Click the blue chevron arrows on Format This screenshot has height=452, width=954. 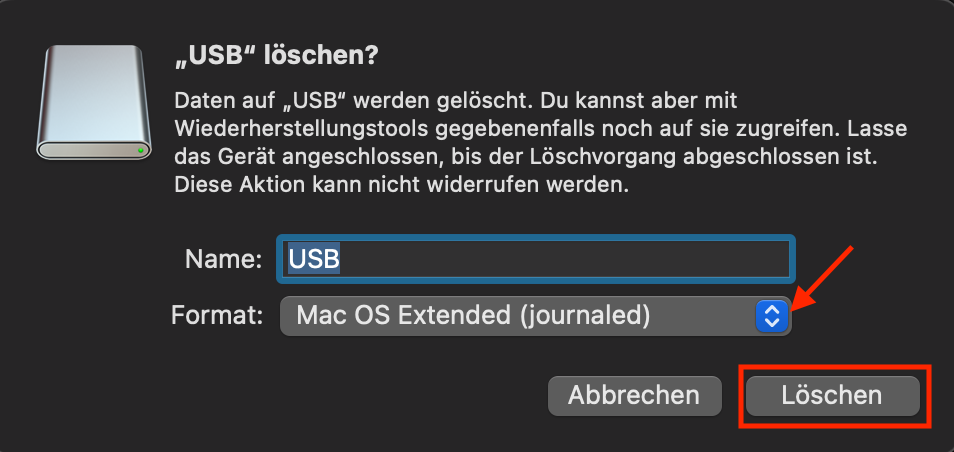point(770,317)
